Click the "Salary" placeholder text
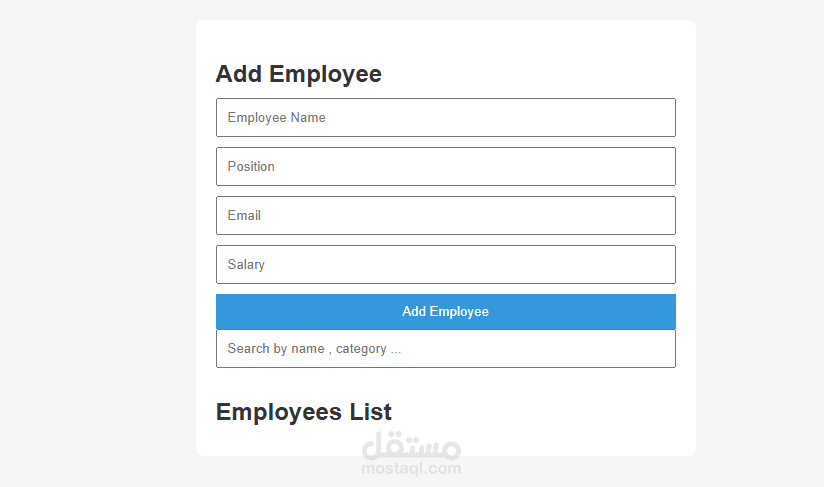This screenshot has width=824, height=487. tap(246, 265)
